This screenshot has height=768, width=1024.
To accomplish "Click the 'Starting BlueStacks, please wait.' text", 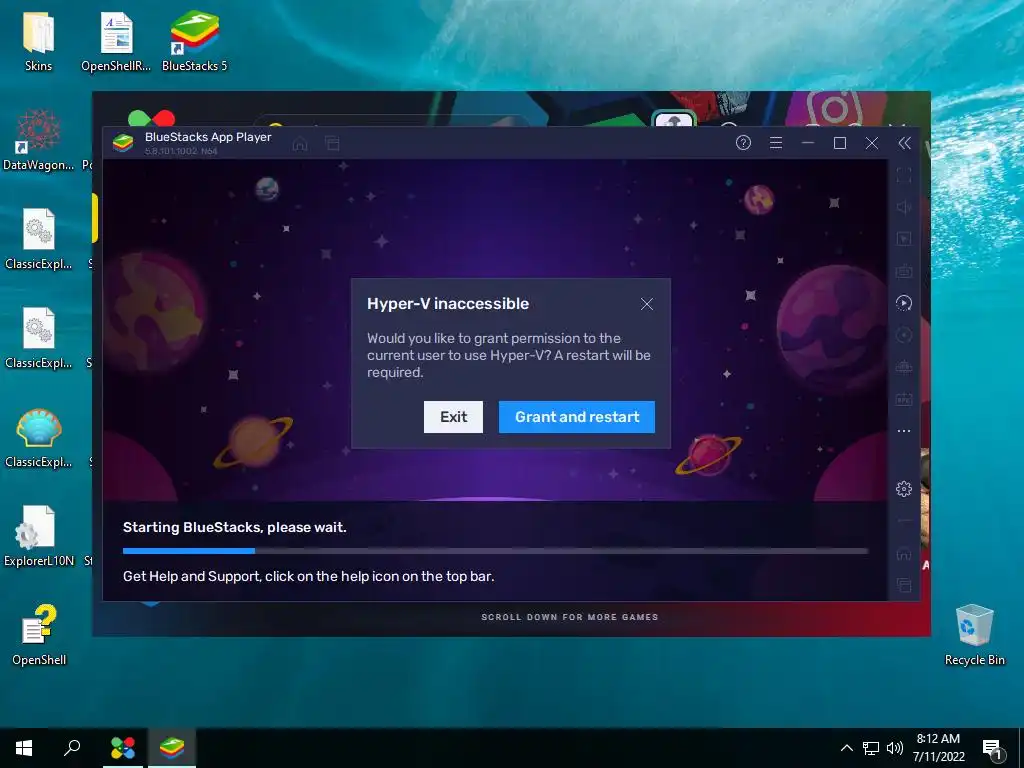I will 234,527.
